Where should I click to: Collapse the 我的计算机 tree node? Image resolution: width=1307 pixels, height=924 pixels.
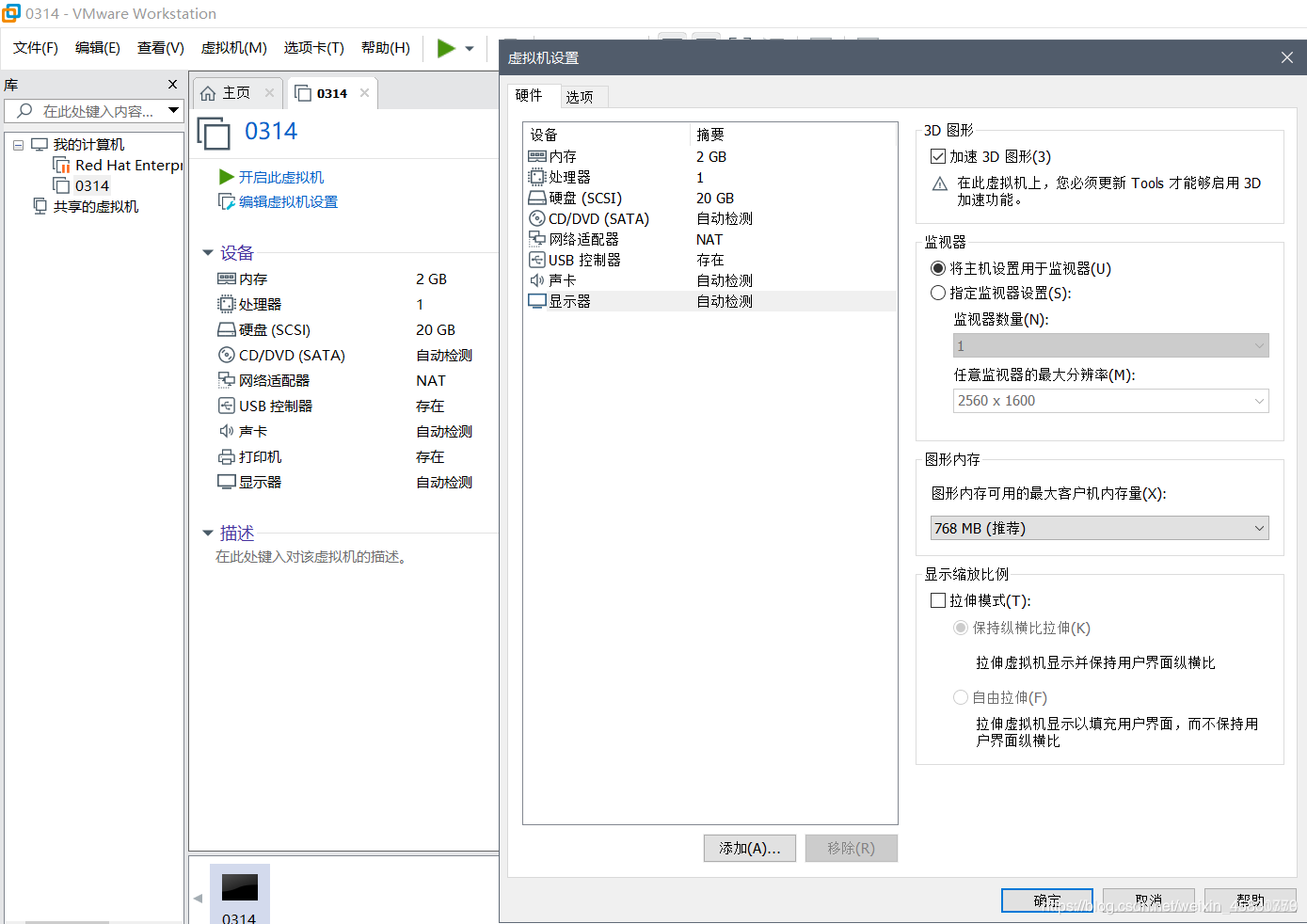point(18,145)
